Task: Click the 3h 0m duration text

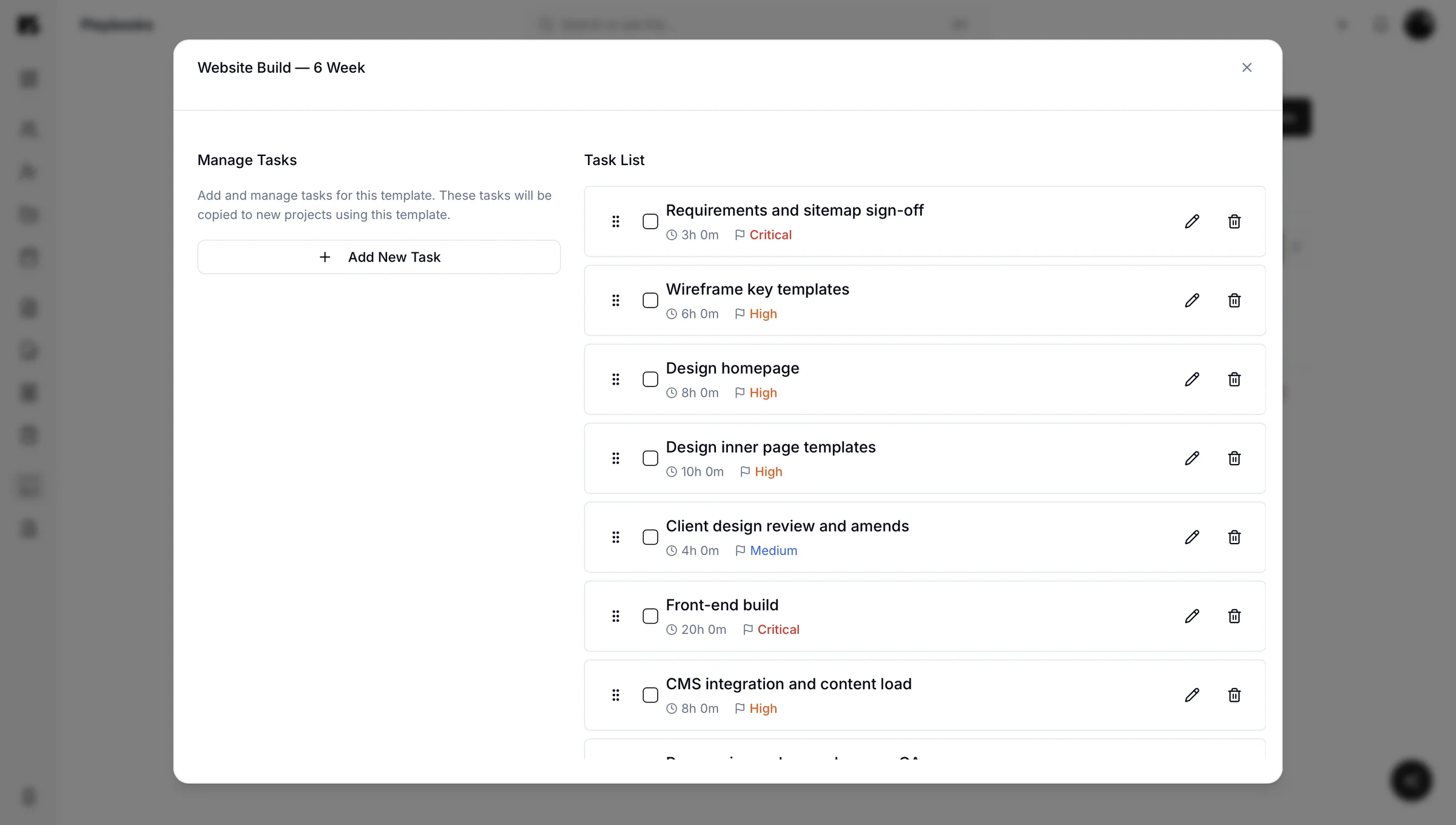Action: pos(700,235)
